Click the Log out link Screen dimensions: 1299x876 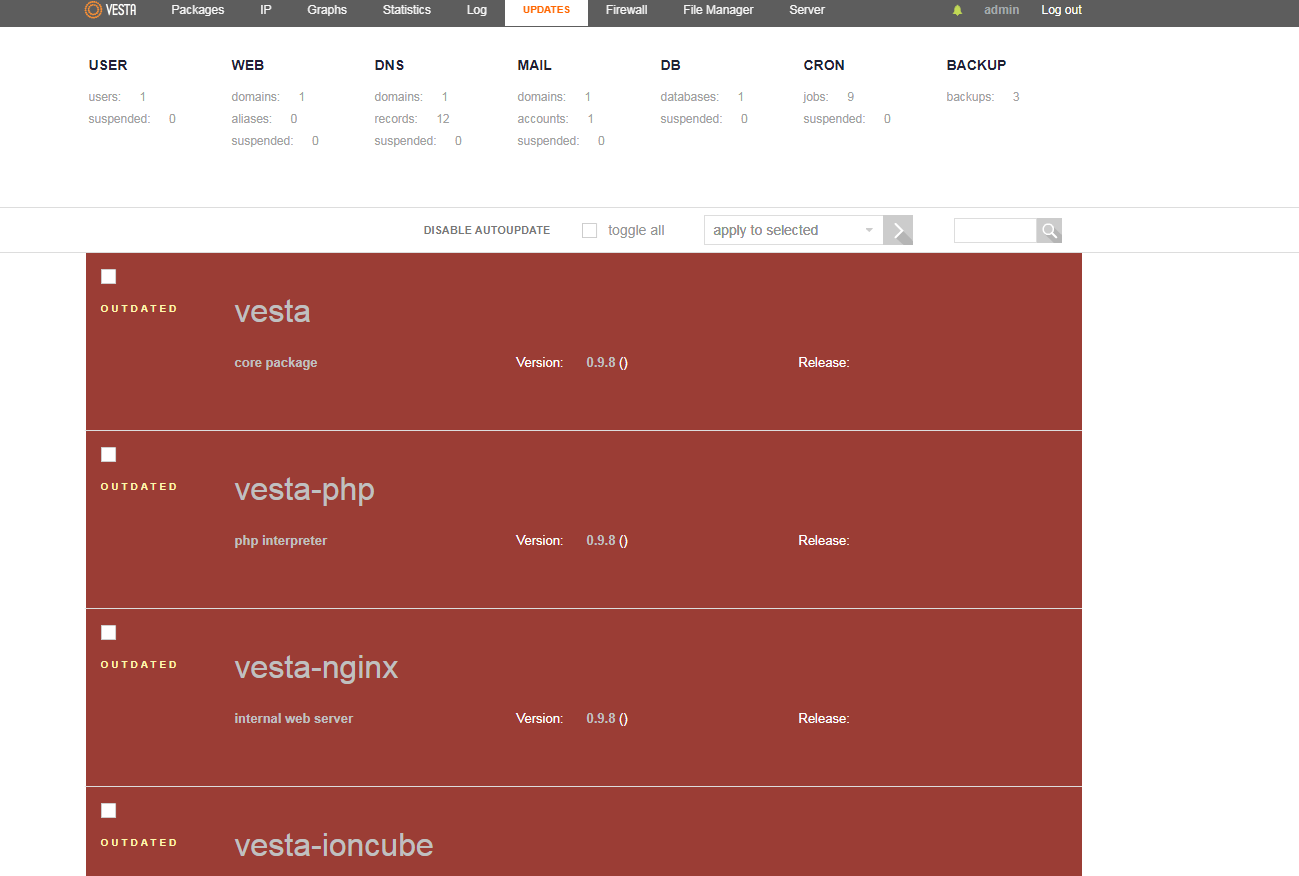(1061, 10)
